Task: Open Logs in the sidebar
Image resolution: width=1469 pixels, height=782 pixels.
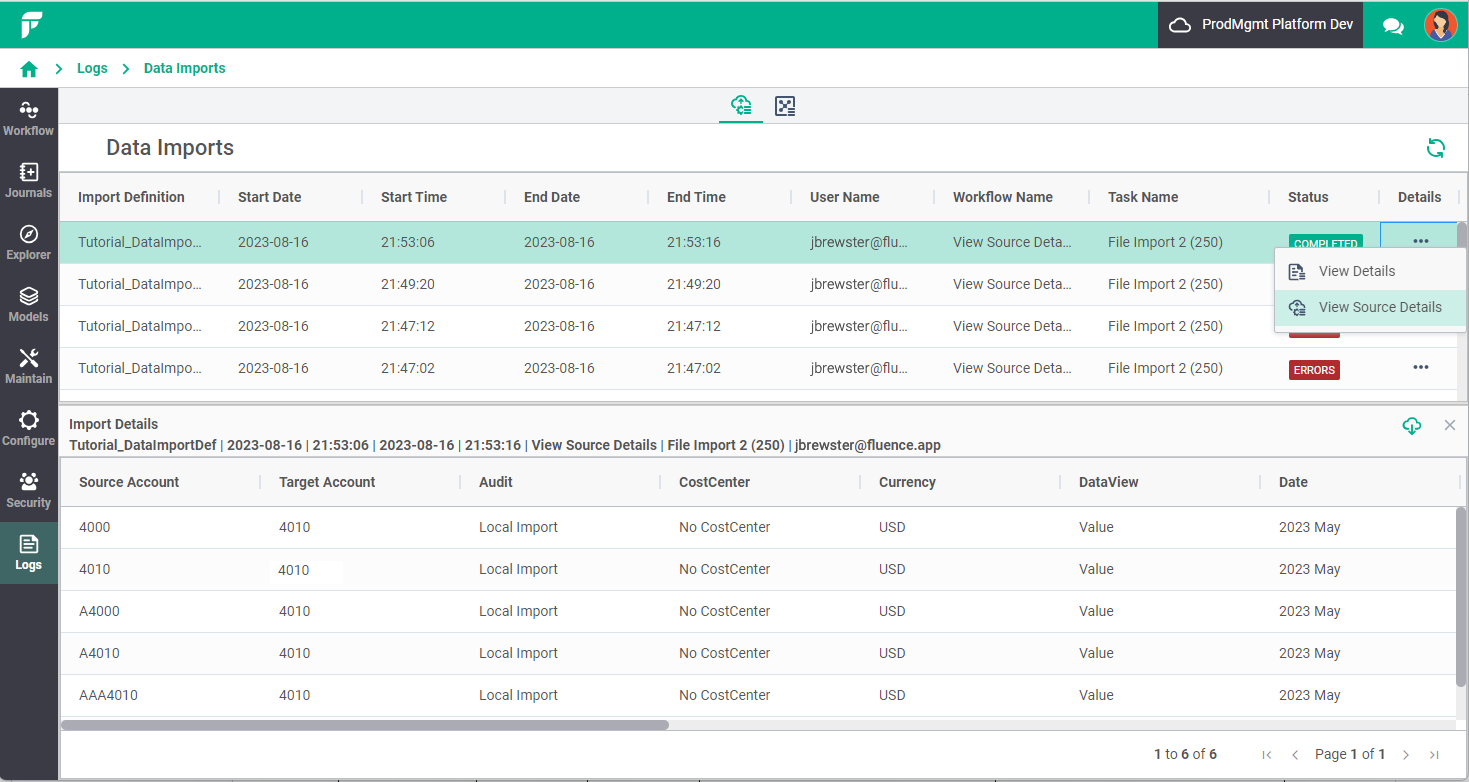Action: click(29, 553)
